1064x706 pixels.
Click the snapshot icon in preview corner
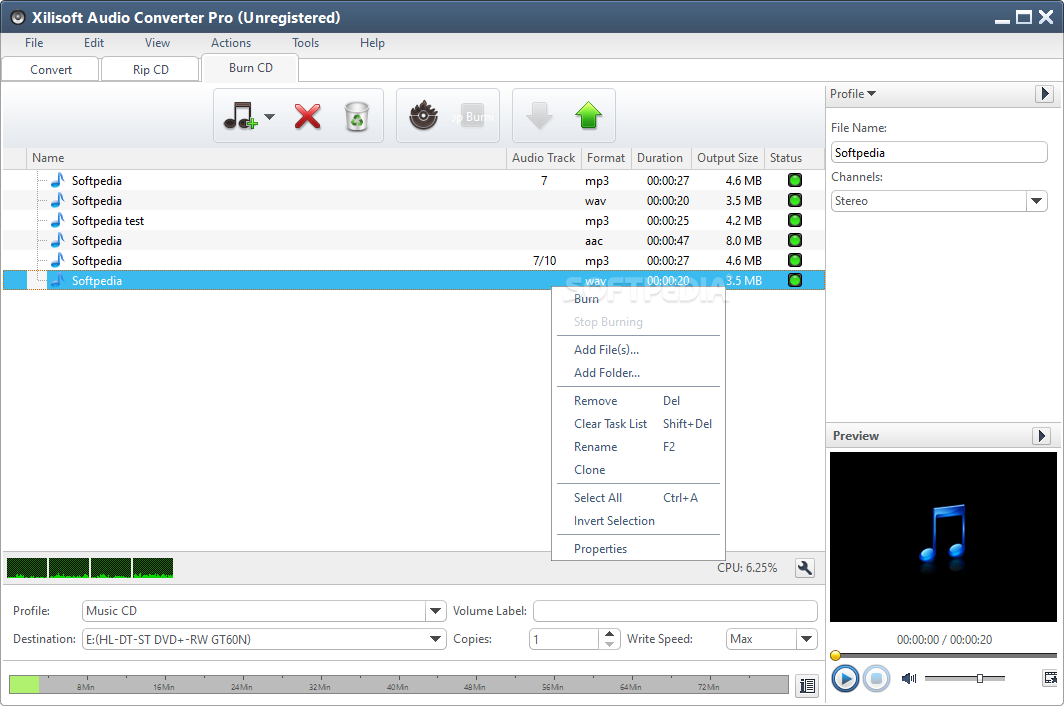1050,677
